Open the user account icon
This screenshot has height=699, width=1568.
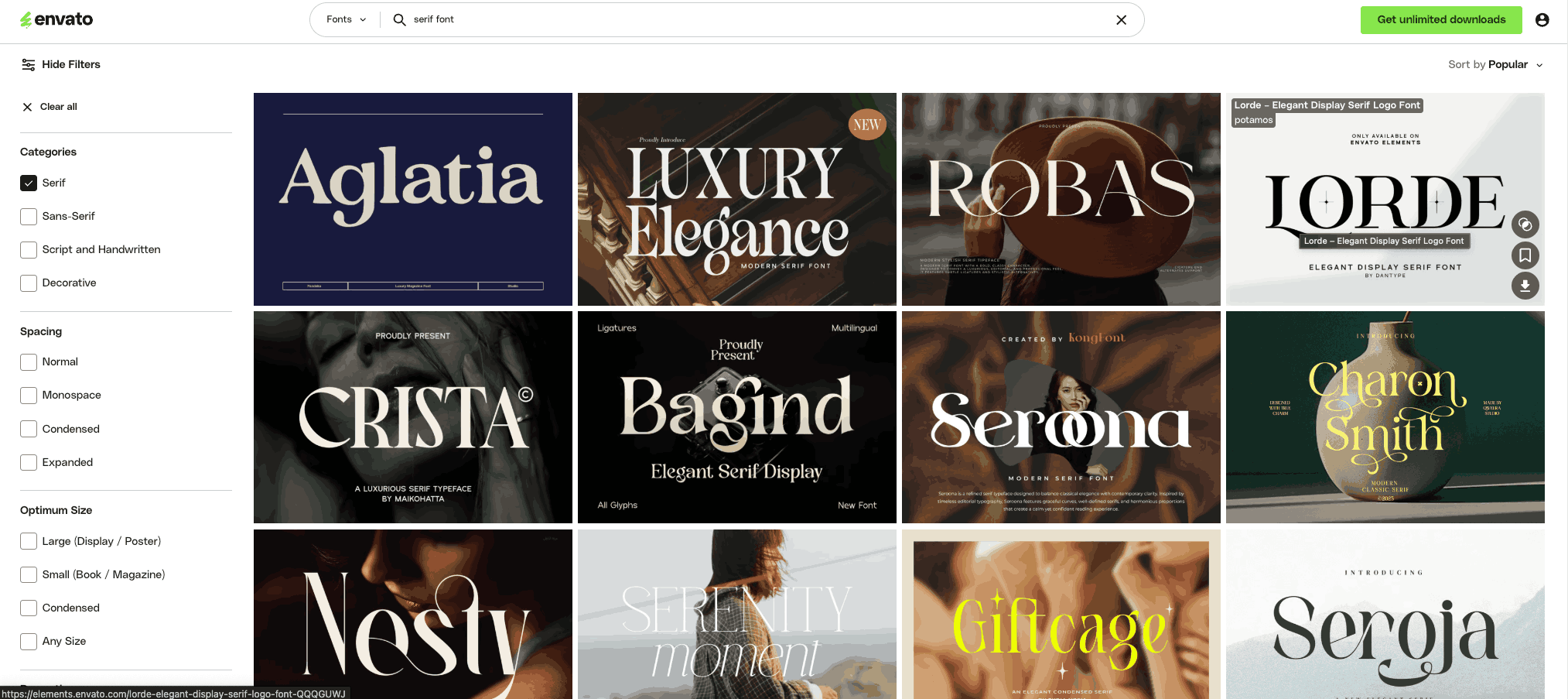pos(1542,19)
